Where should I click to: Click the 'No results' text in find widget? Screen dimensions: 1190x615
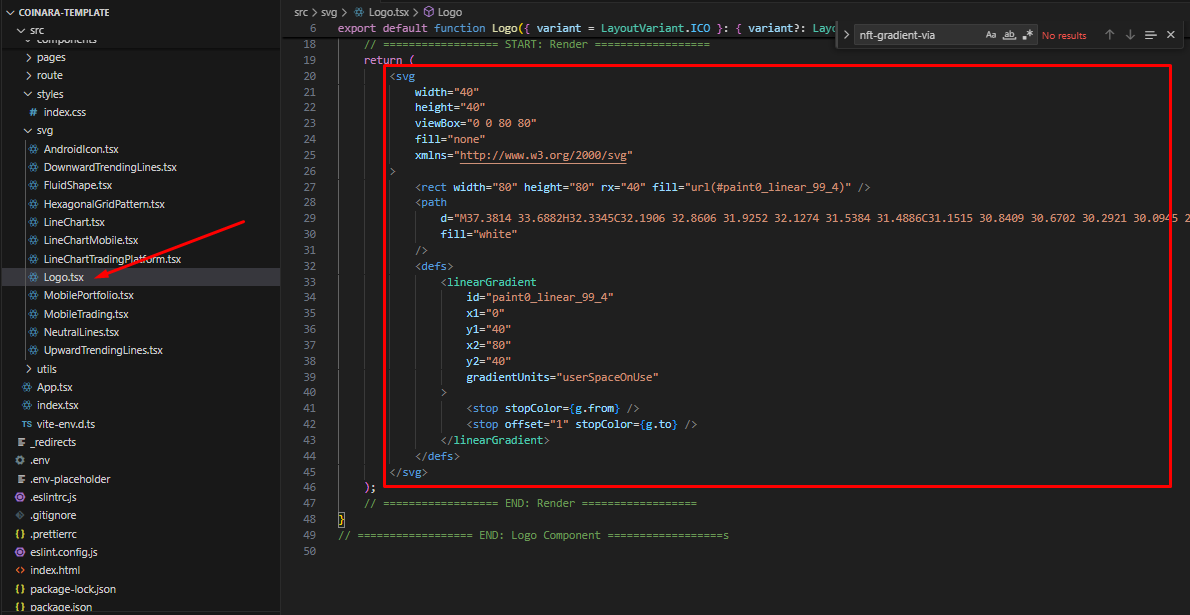click(1064, 36)
